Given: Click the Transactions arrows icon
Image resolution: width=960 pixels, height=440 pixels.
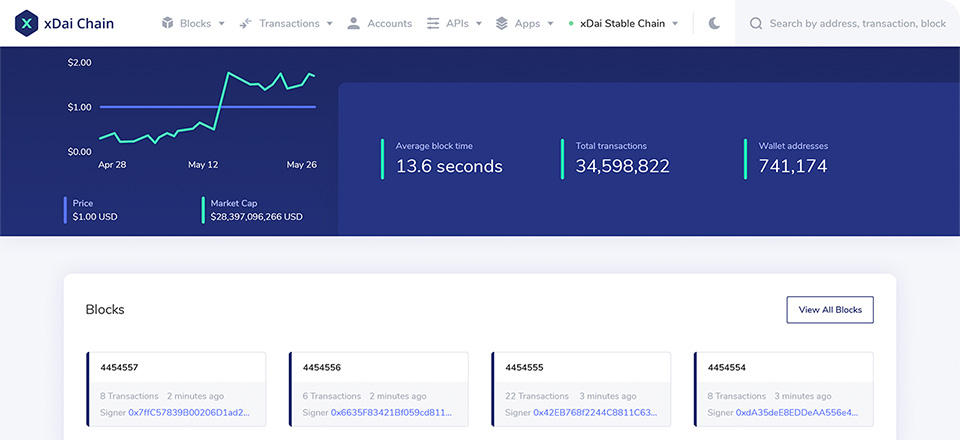Looking at the screenshot, I should (246, 23).
